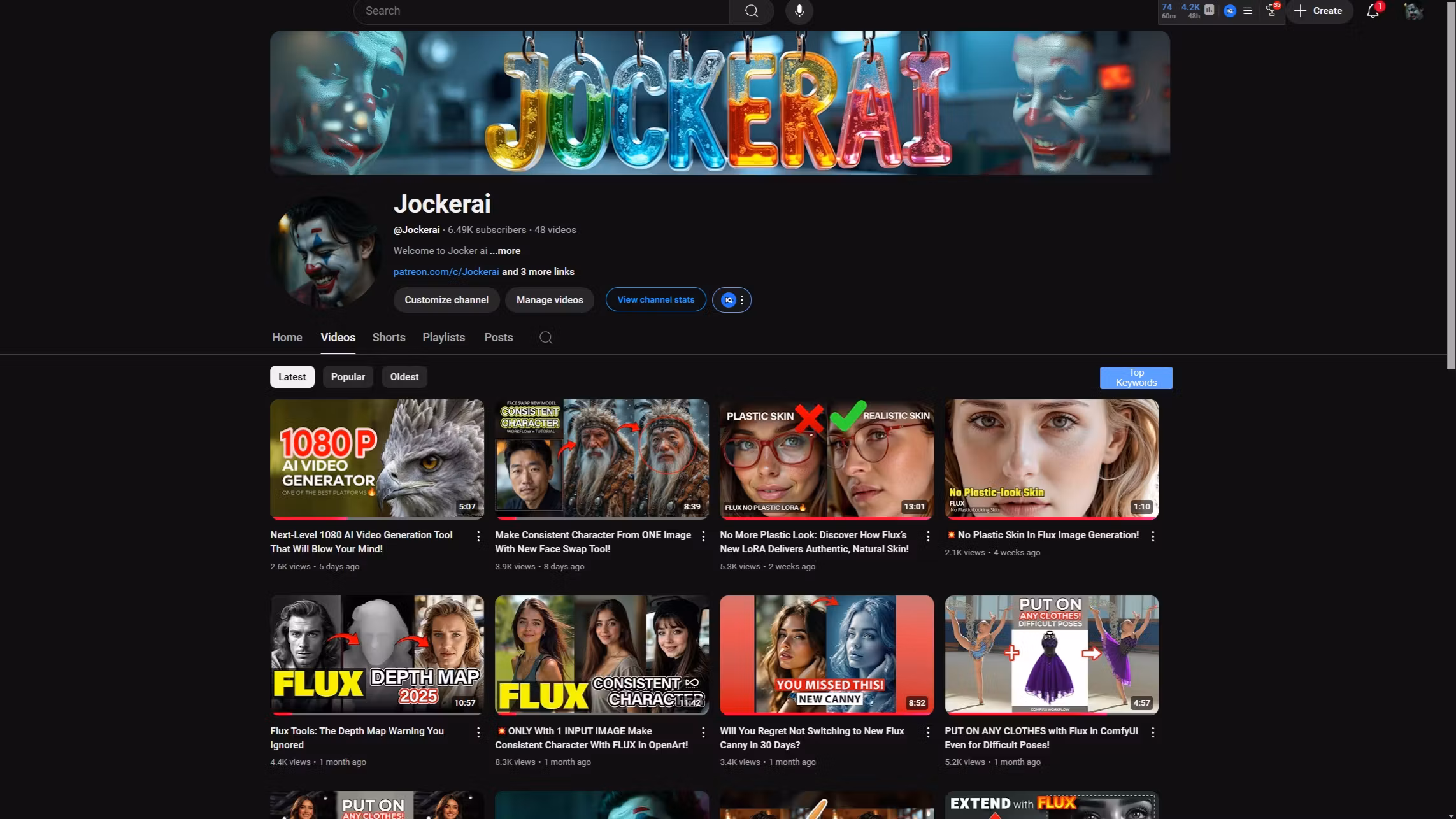Viewport: 1456px width, 819px height.
Task: Switch to the Shorts tab
Action: (389, 338)
